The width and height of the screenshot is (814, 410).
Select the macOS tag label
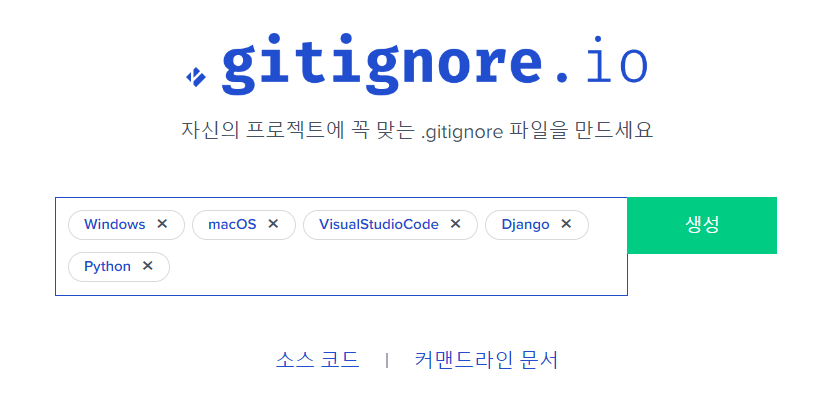point(232,224)
